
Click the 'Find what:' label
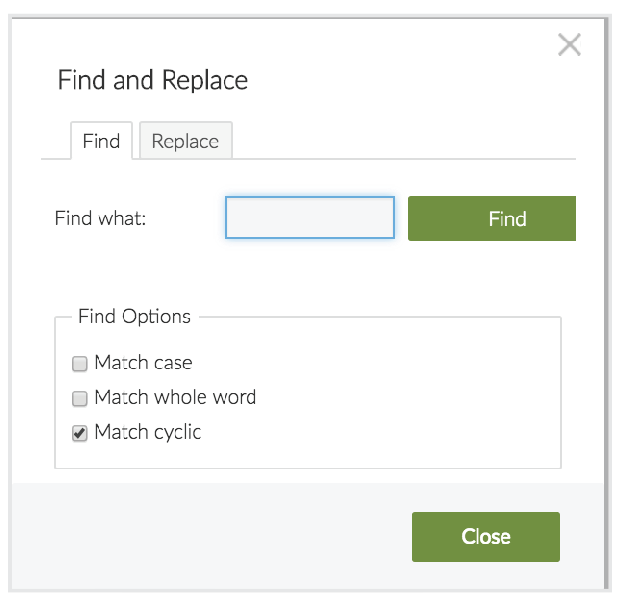click(x=100, y=218)
